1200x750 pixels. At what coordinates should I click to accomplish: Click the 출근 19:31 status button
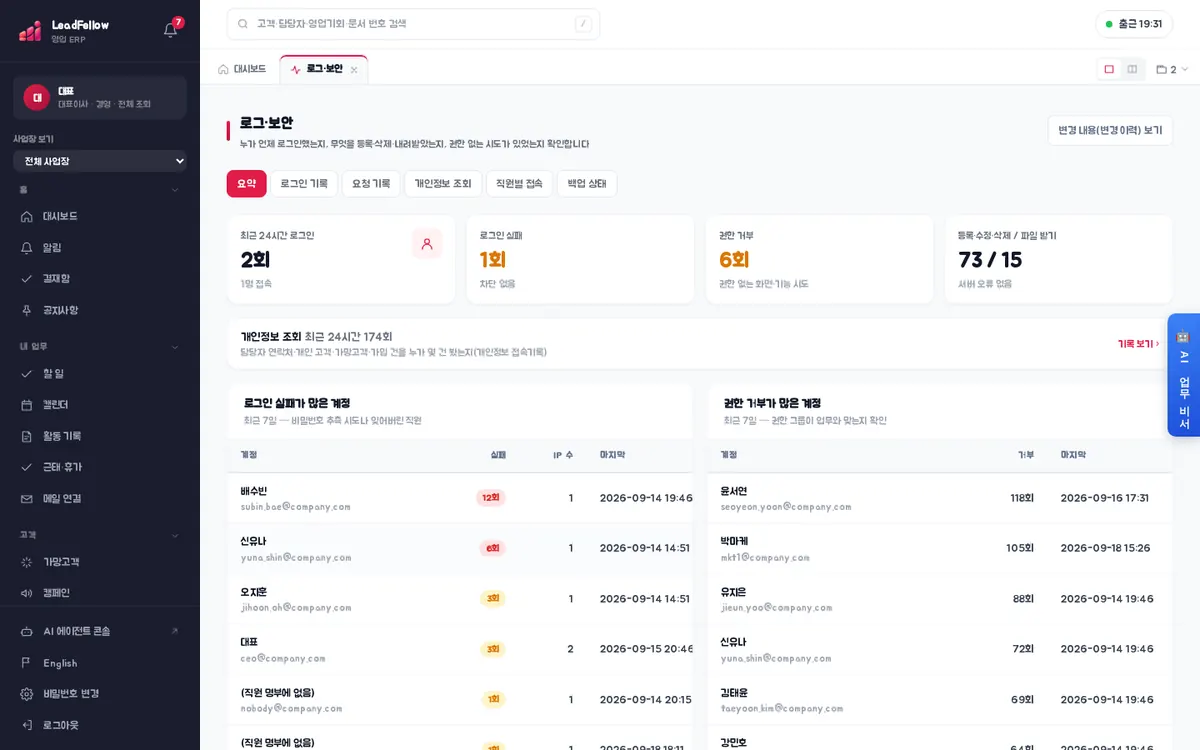tap(1134, 24)
